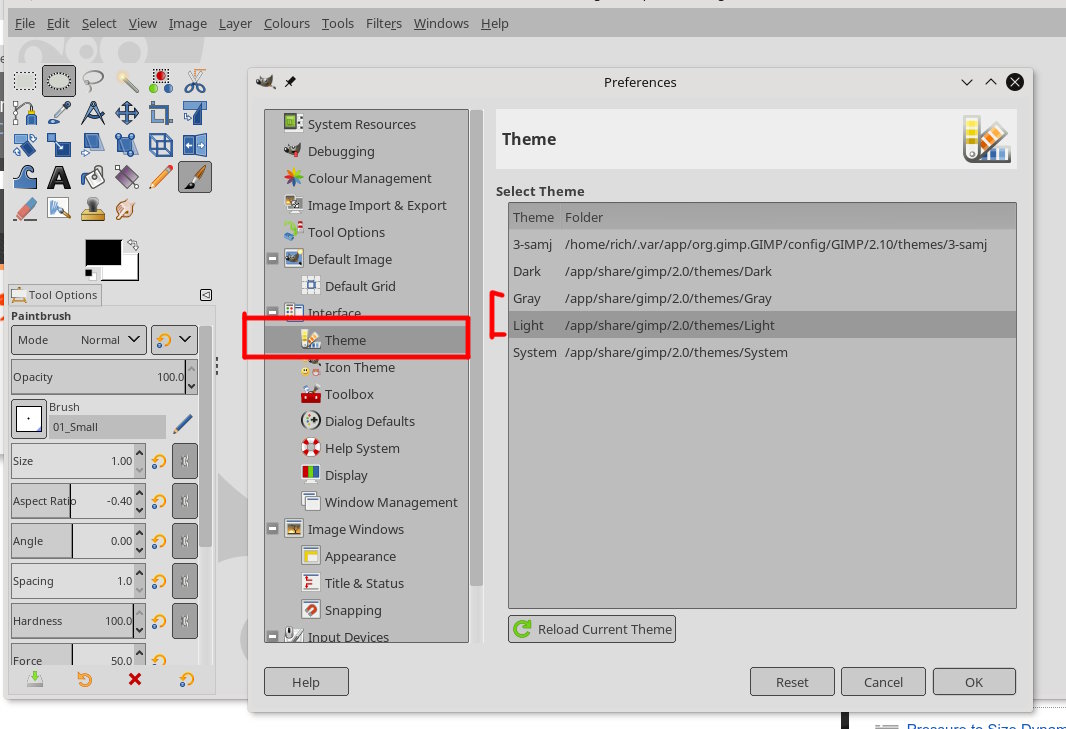
Task: Click the Hardness slider
Action: (72, 621)
